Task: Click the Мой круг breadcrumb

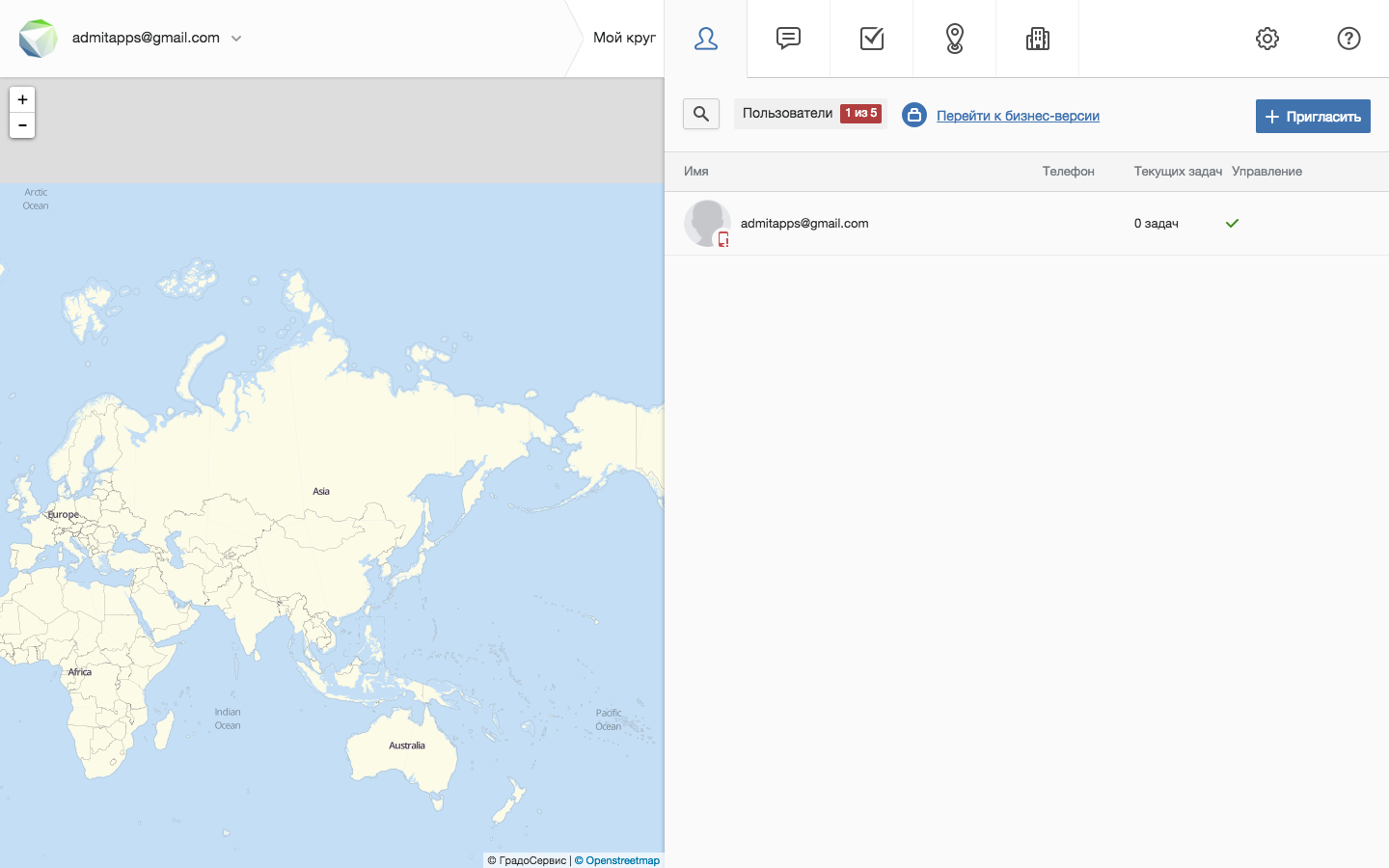Action: click(x=624, y=38)
